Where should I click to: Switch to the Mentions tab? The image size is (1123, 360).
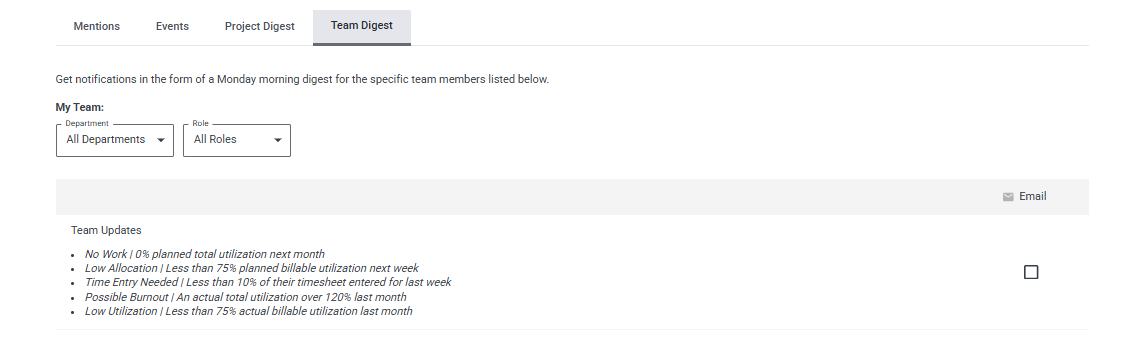coord(97,26)
